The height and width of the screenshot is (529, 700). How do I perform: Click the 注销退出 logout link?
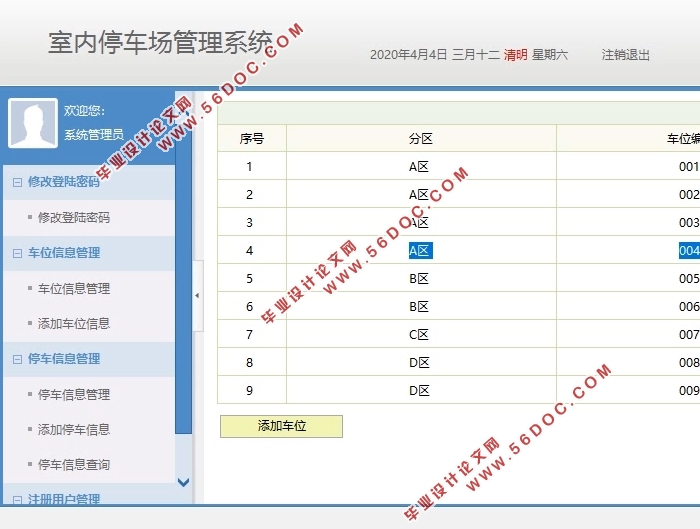click(x=625, y=55)
